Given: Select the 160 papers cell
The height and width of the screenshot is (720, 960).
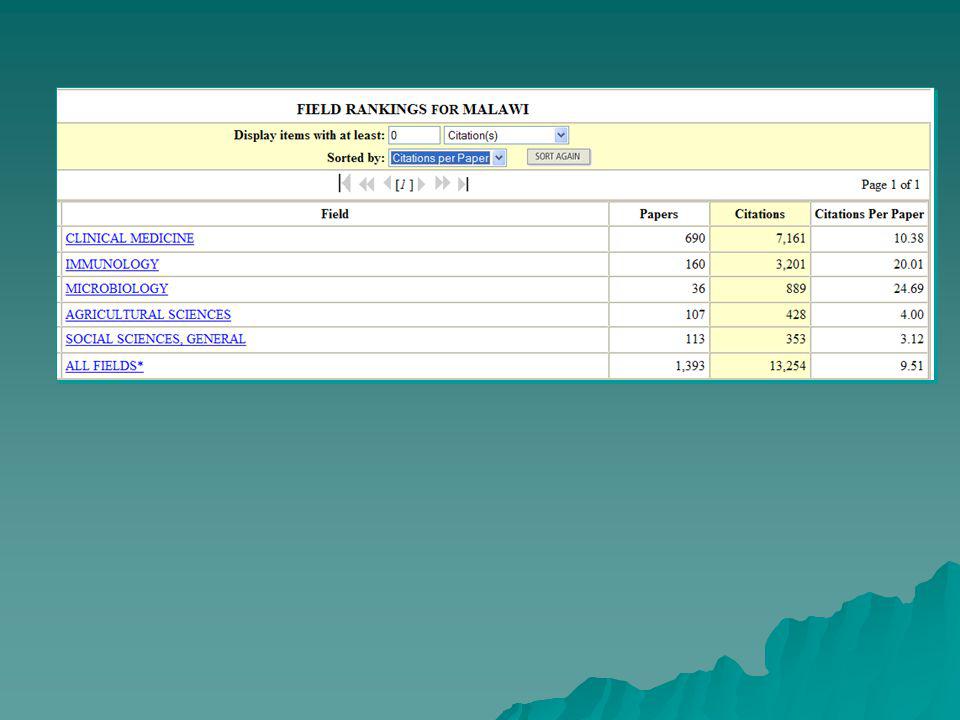Looking at the screenshot, I should pos(659,264).
